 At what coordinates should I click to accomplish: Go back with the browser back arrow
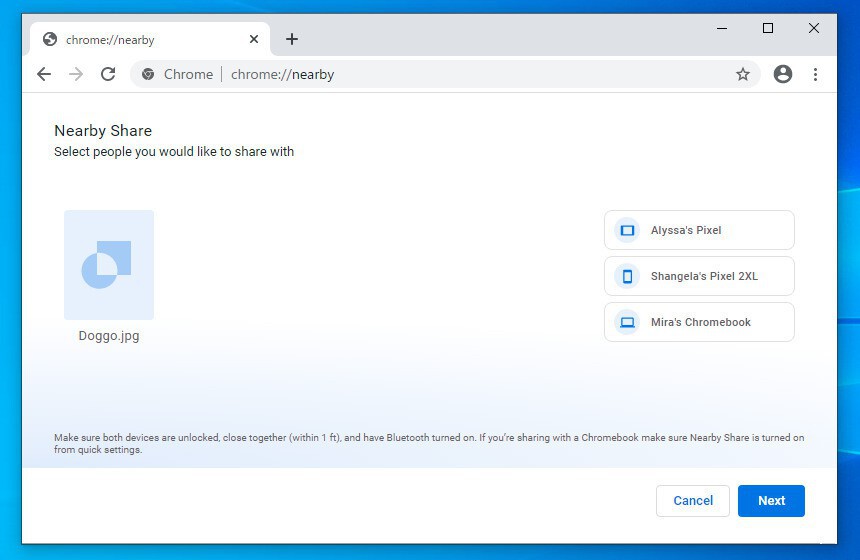(x=44, y=74)
